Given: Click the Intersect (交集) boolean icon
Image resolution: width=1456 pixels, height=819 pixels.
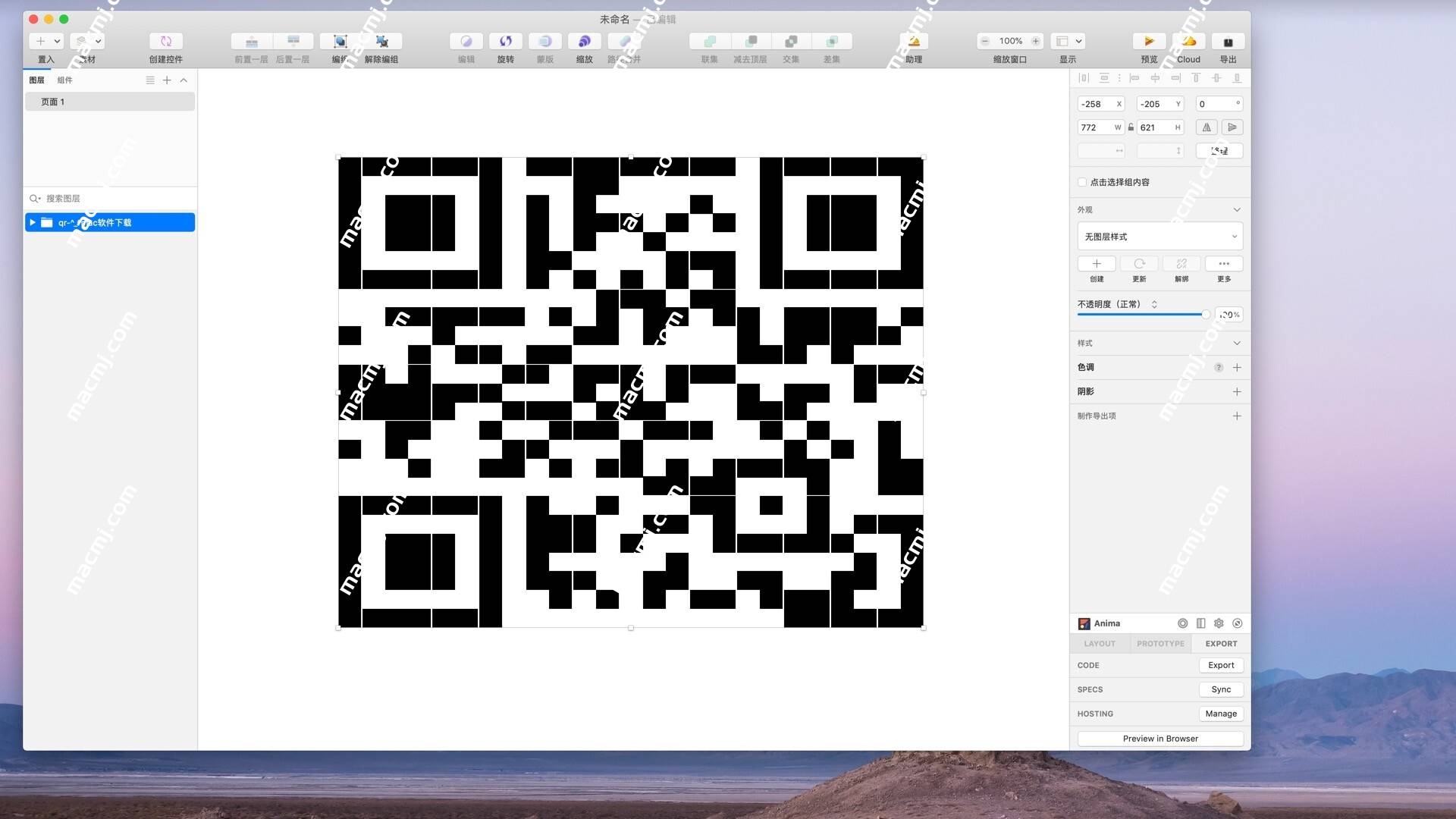Looking at the screenshot, I should [791, 41].
